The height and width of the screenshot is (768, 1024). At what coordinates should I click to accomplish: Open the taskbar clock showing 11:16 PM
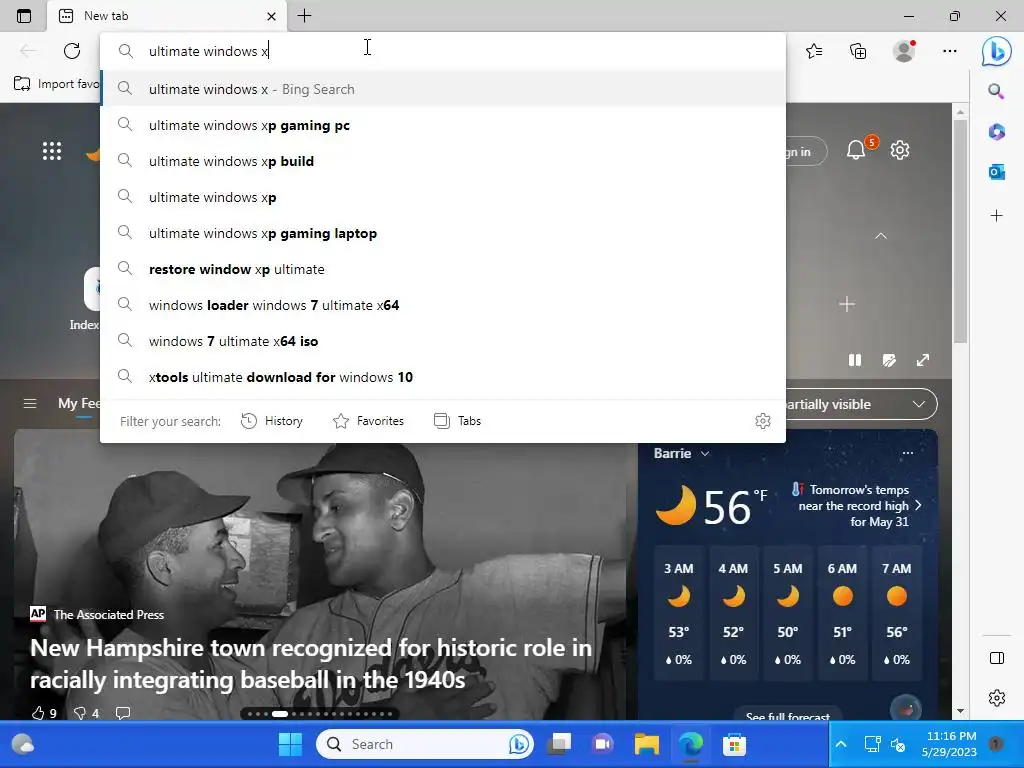pyautogui.click(x=951, y=744)
